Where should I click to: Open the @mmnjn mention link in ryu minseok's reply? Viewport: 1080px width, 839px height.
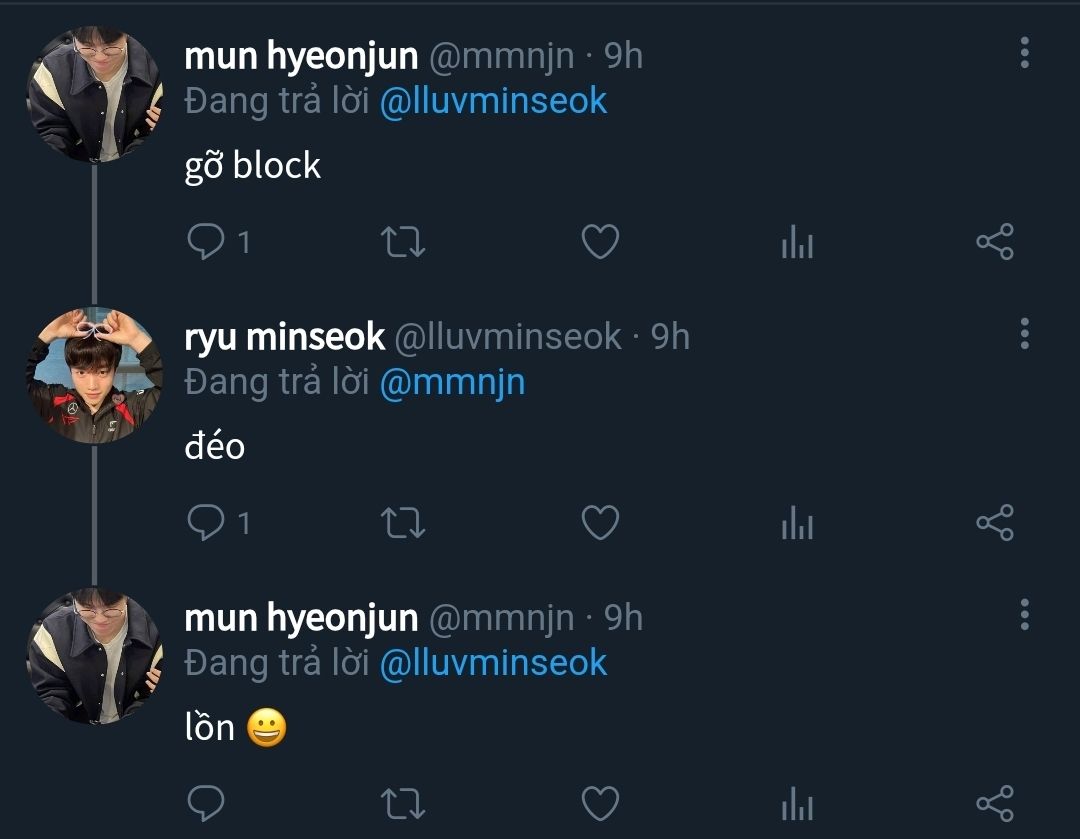[452, 382]
